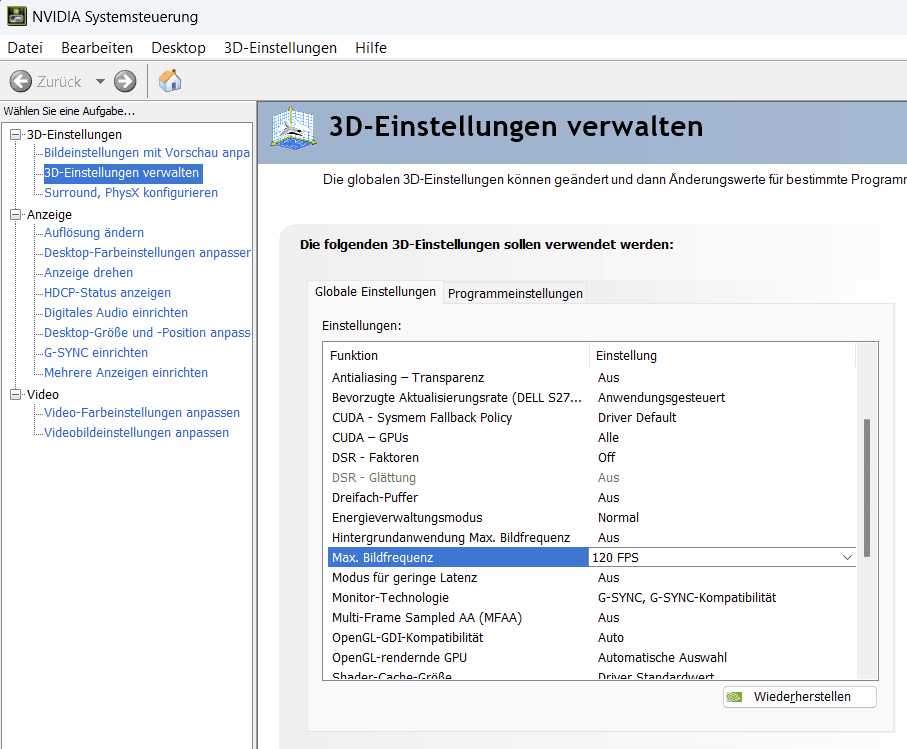The width and height of the screenshot is (907, 749).
Task: Open Video-Farbeinstellungen anpassen
Action: (142, 412)
